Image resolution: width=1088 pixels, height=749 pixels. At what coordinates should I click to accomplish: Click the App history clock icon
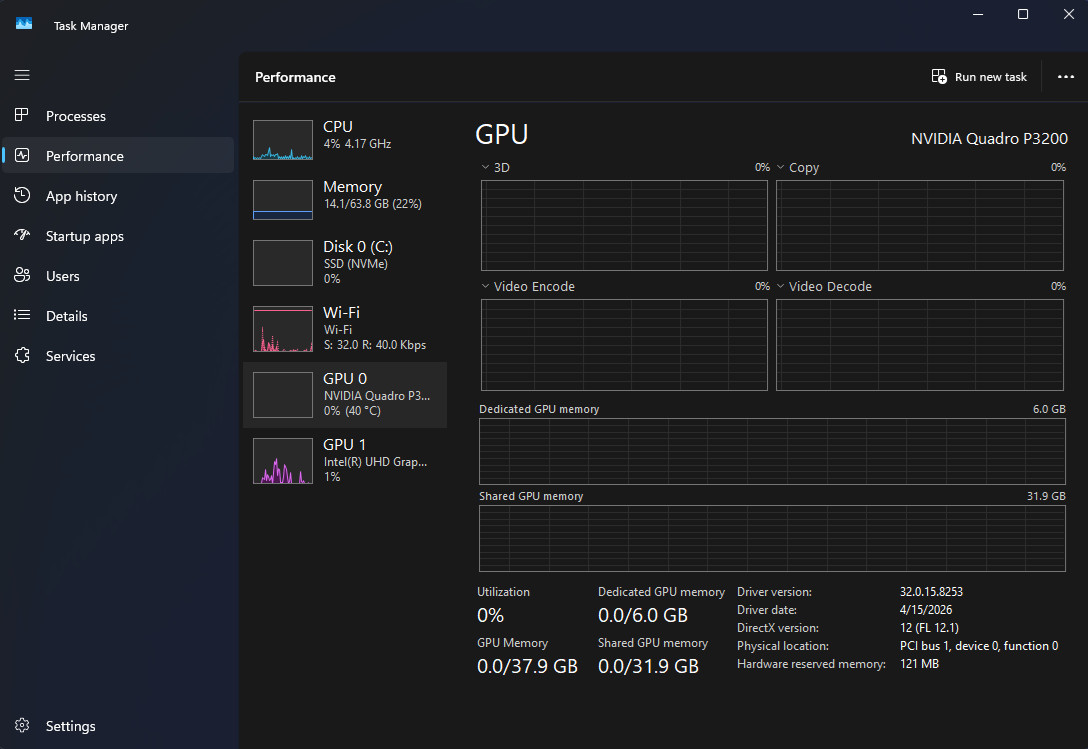22,196
